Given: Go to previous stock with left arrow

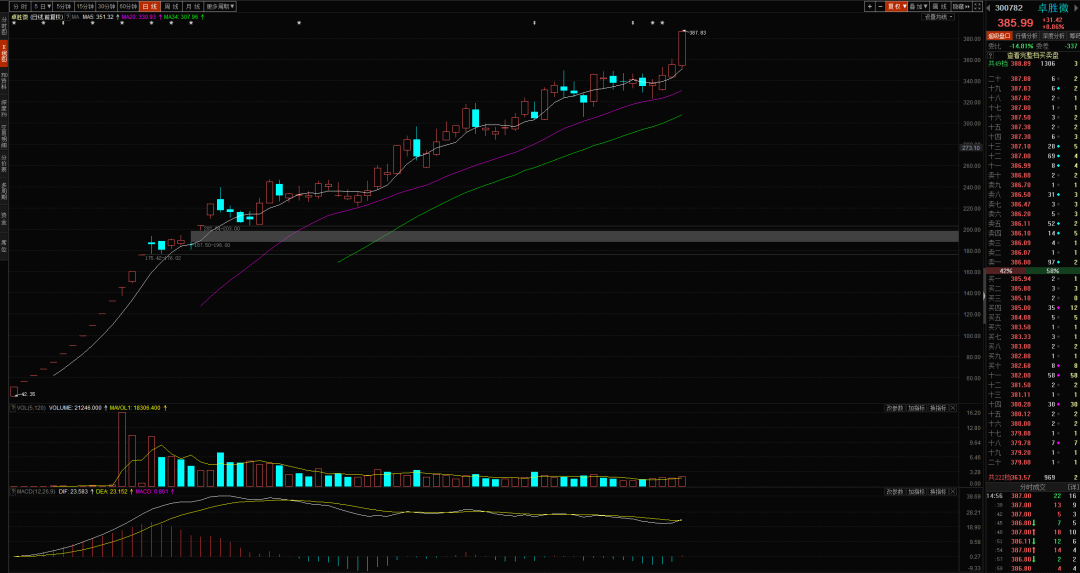Looking at the screenshot, I should (988, 8).
